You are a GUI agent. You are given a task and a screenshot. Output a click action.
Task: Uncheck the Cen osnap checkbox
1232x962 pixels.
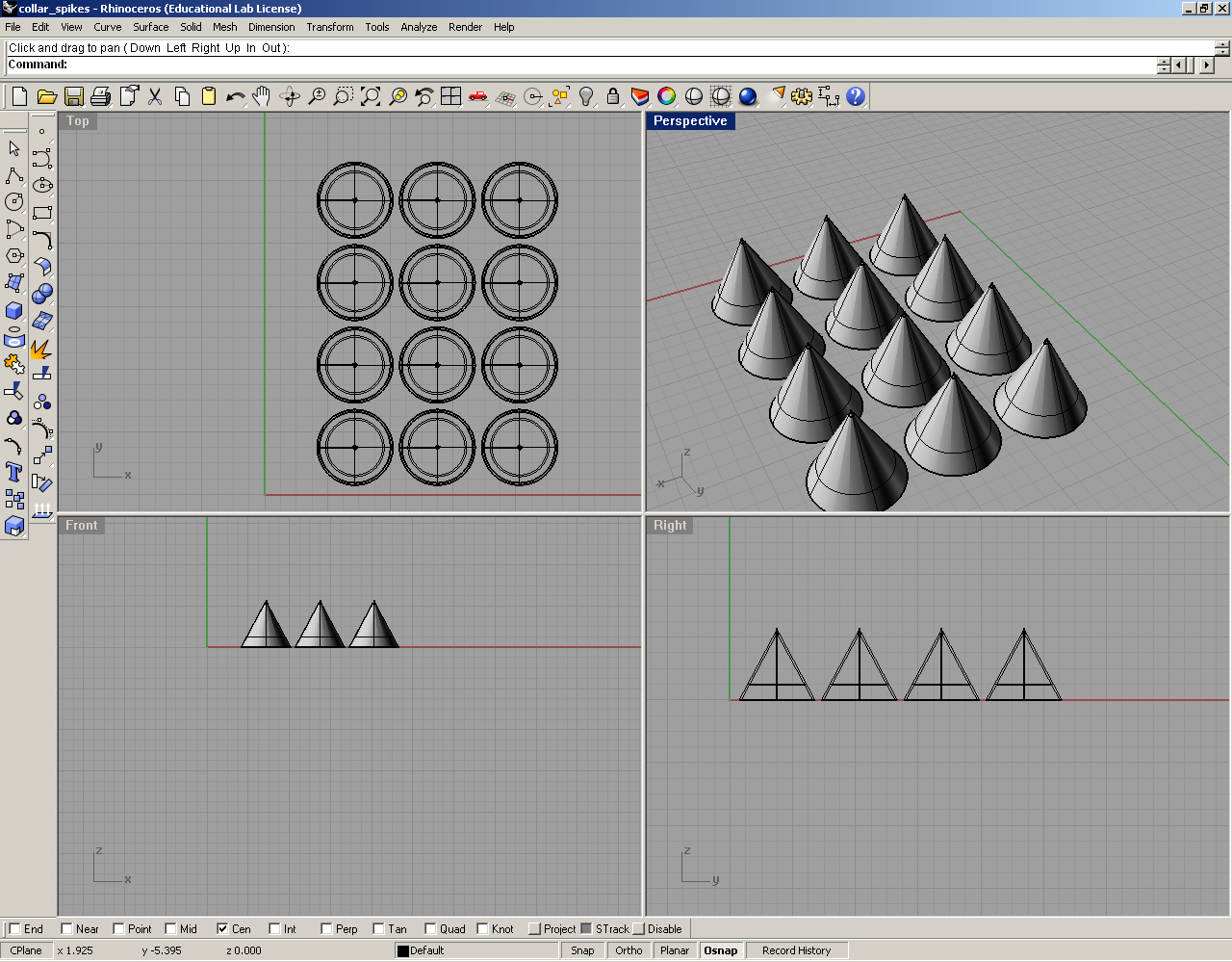point(222,929)
